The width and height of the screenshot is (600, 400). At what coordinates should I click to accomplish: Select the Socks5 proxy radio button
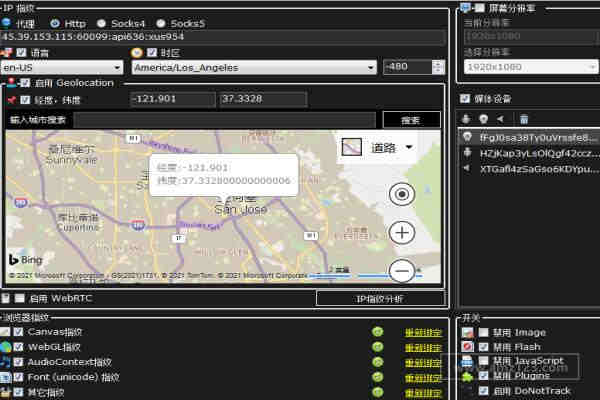pyautogui.click(x=162, y=23)
